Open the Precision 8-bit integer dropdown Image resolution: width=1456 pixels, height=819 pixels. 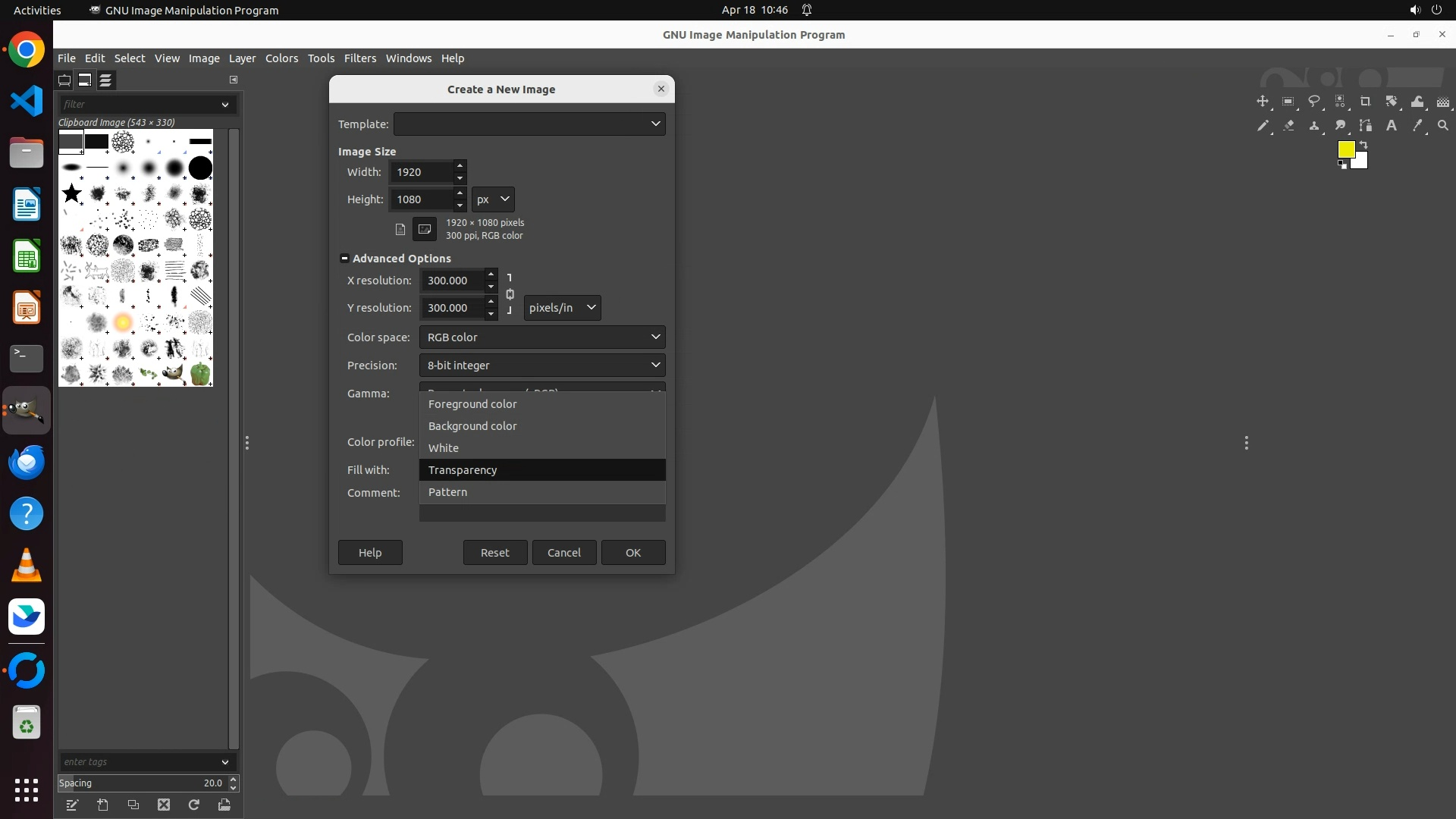pyautogui.click(x=541, y=366)
